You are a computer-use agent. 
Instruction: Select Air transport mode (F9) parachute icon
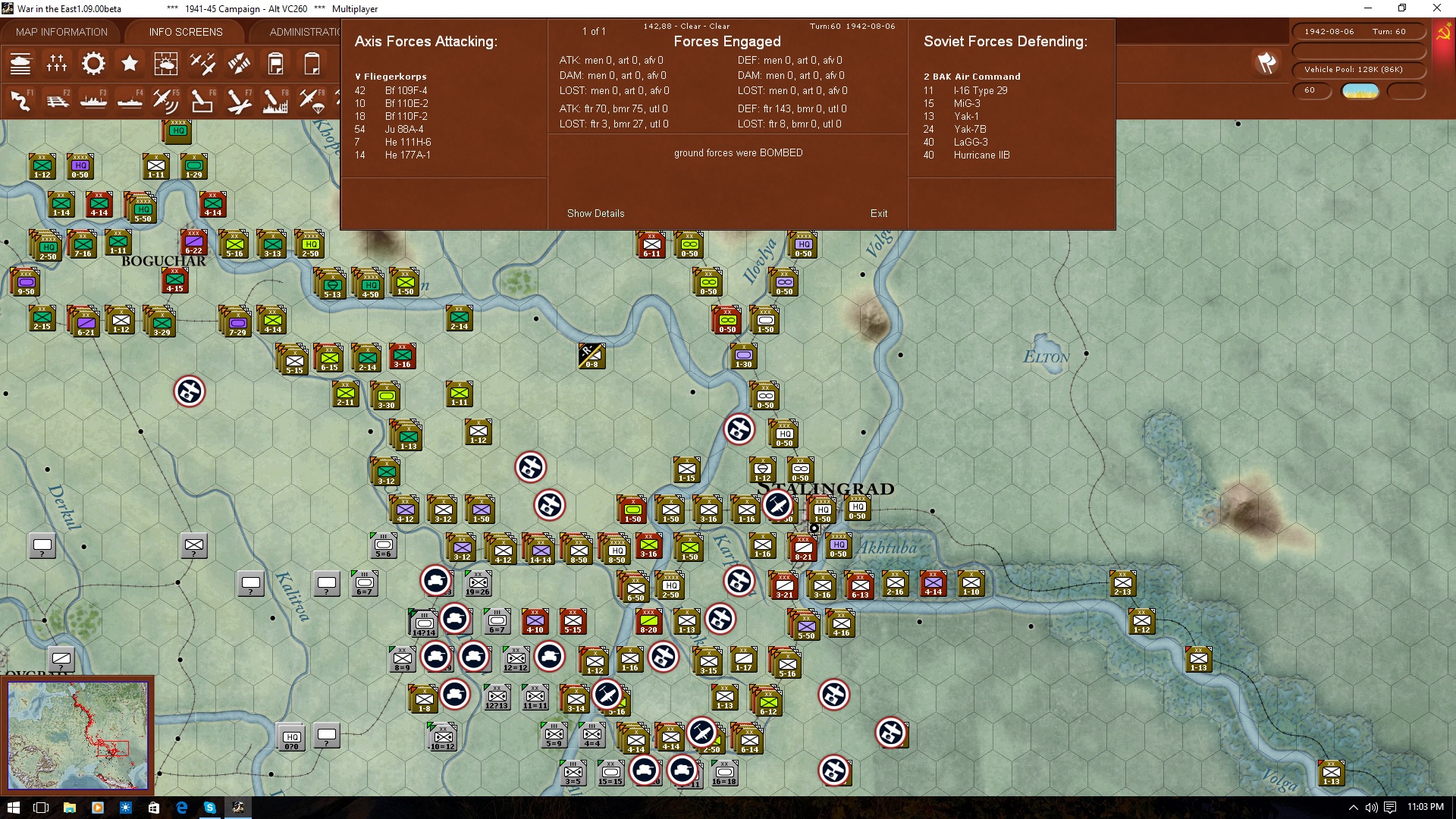(x=312, y=101)
